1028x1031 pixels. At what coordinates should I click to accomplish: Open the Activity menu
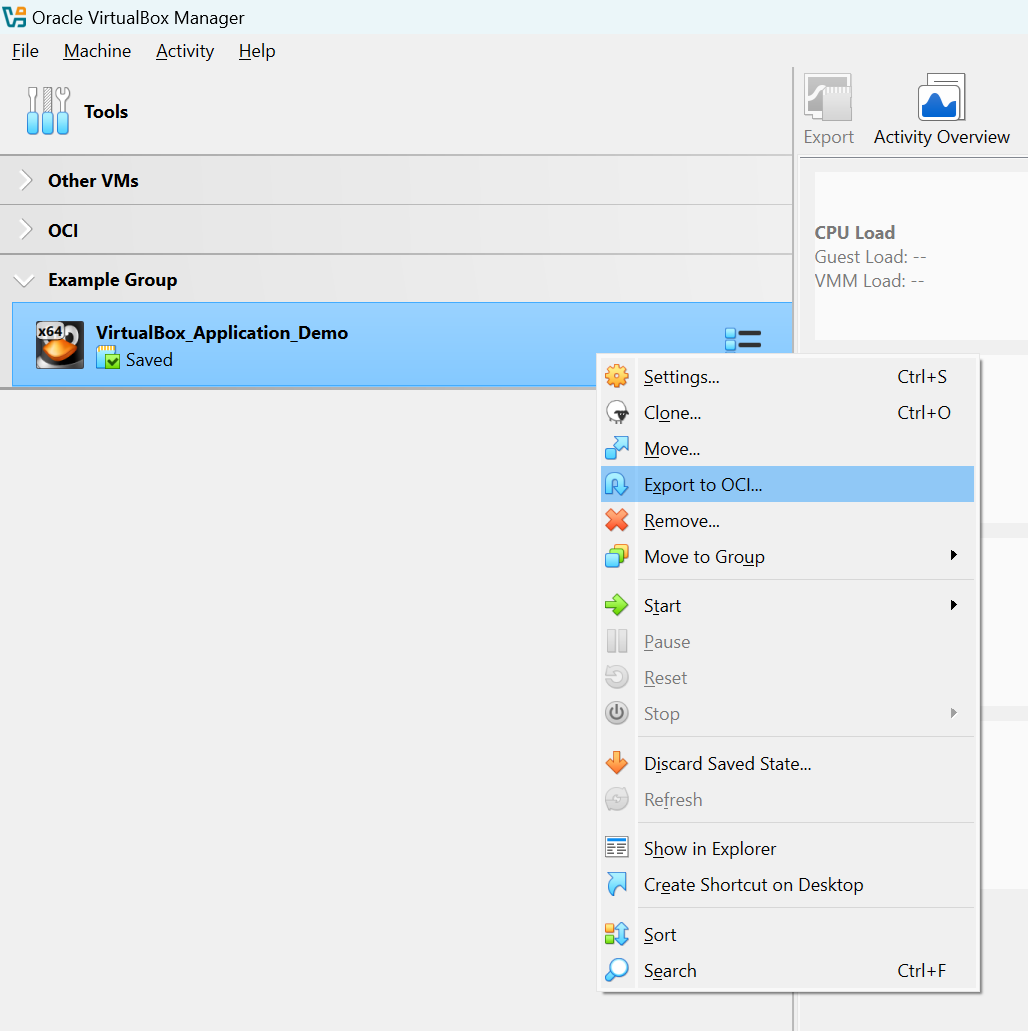pyautogui.click(x=185, y=51)
